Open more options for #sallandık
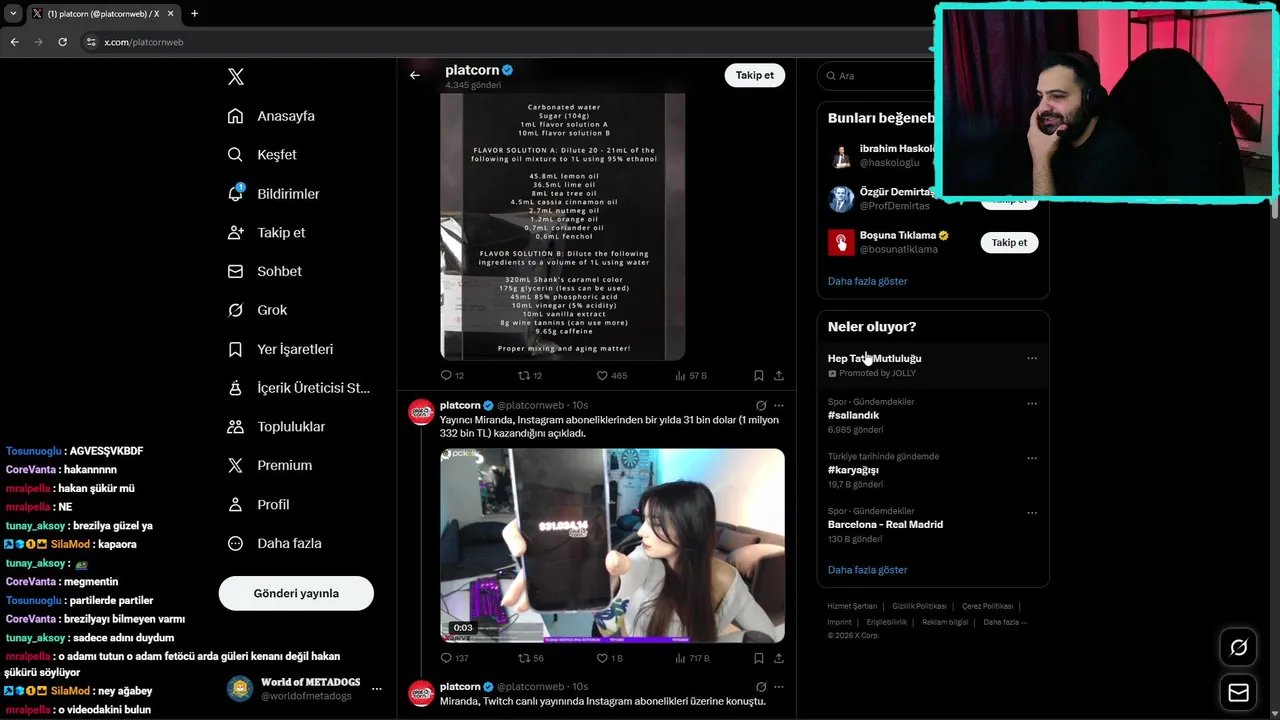Screen dimensions: 1280x720 click(1032, 404)
